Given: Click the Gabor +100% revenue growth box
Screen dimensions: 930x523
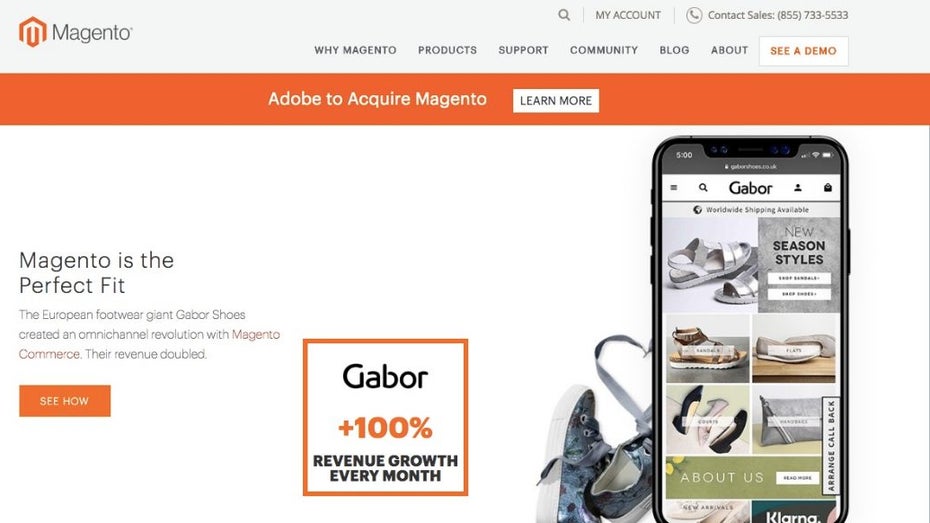Looking at the screenshot, I should coord(386,417).
